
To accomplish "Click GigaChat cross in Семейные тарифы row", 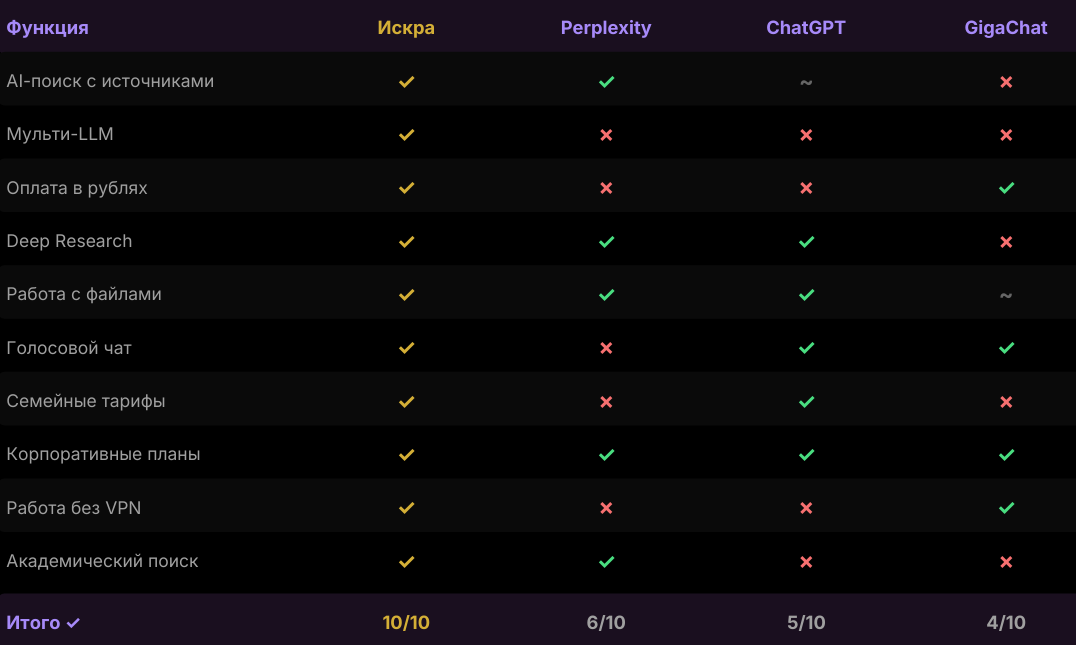I will (x=1006, y=401).
